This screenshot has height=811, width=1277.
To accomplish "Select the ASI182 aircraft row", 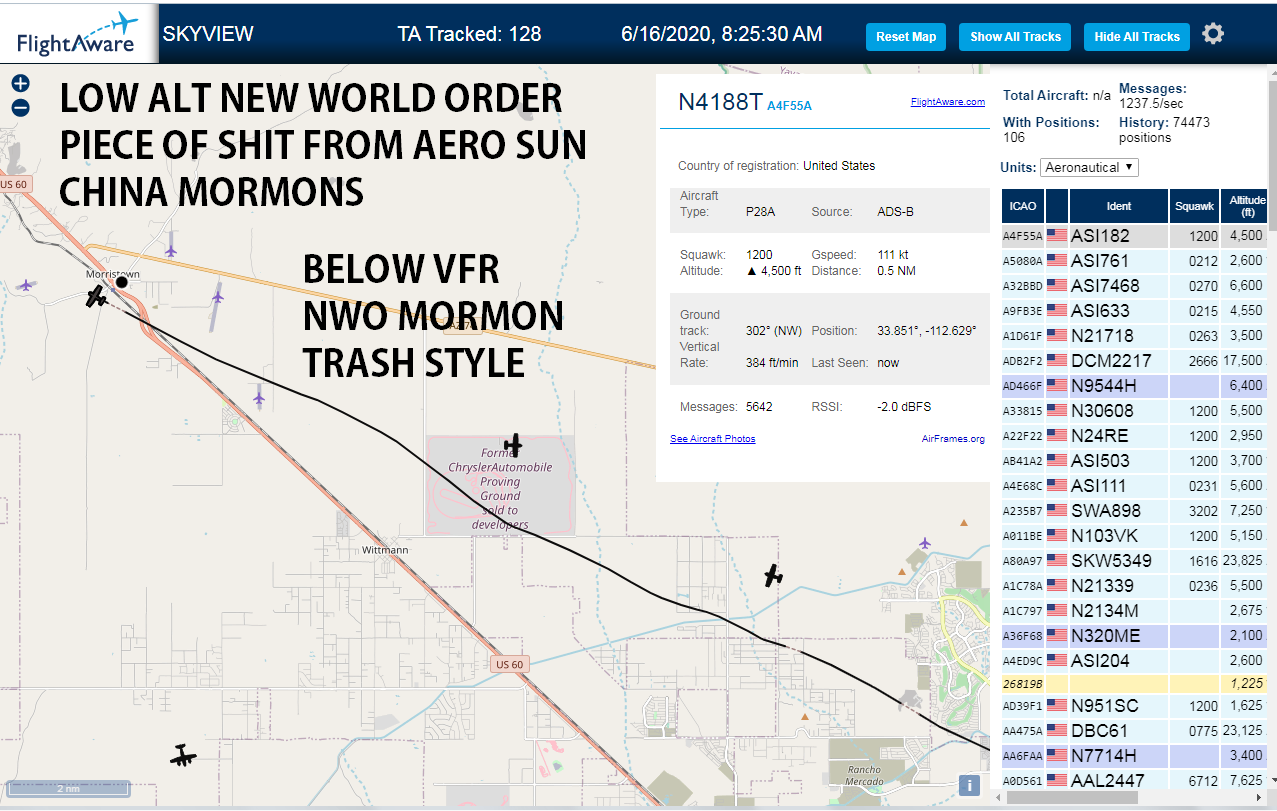I will [1135, 236].
